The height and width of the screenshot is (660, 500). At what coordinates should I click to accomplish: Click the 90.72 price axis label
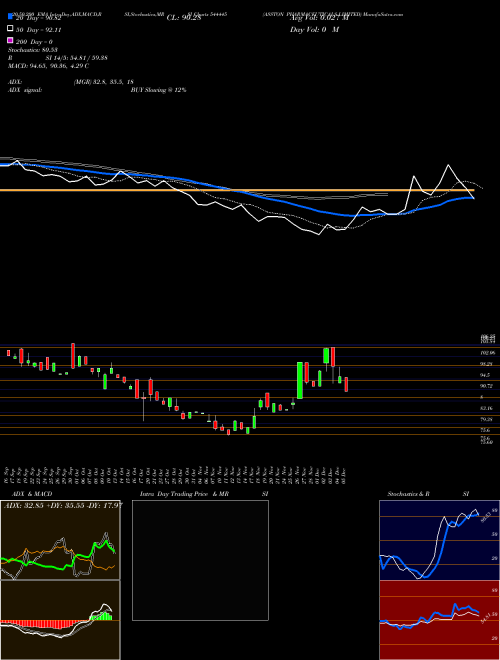point(487,386)
